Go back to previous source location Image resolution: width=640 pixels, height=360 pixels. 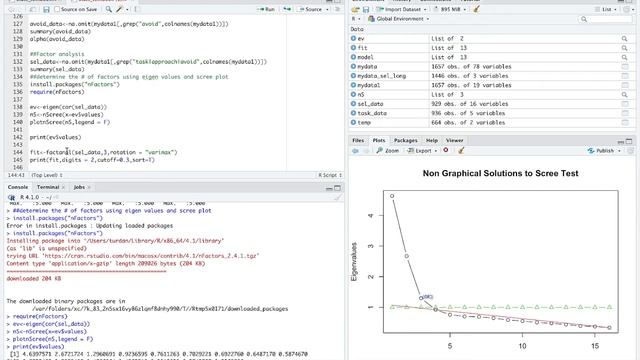click(11, 9)
